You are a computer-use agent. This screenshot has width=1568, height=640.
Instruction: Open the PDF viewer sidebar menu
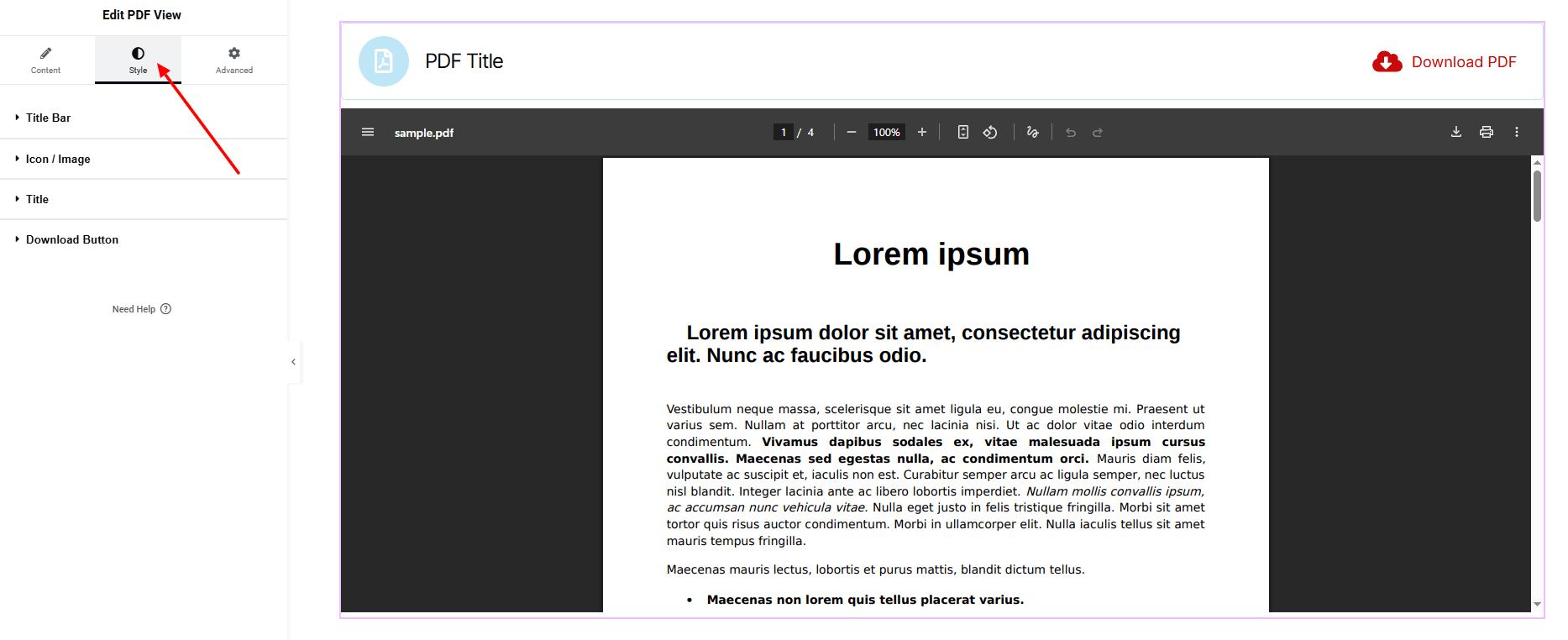368,132
